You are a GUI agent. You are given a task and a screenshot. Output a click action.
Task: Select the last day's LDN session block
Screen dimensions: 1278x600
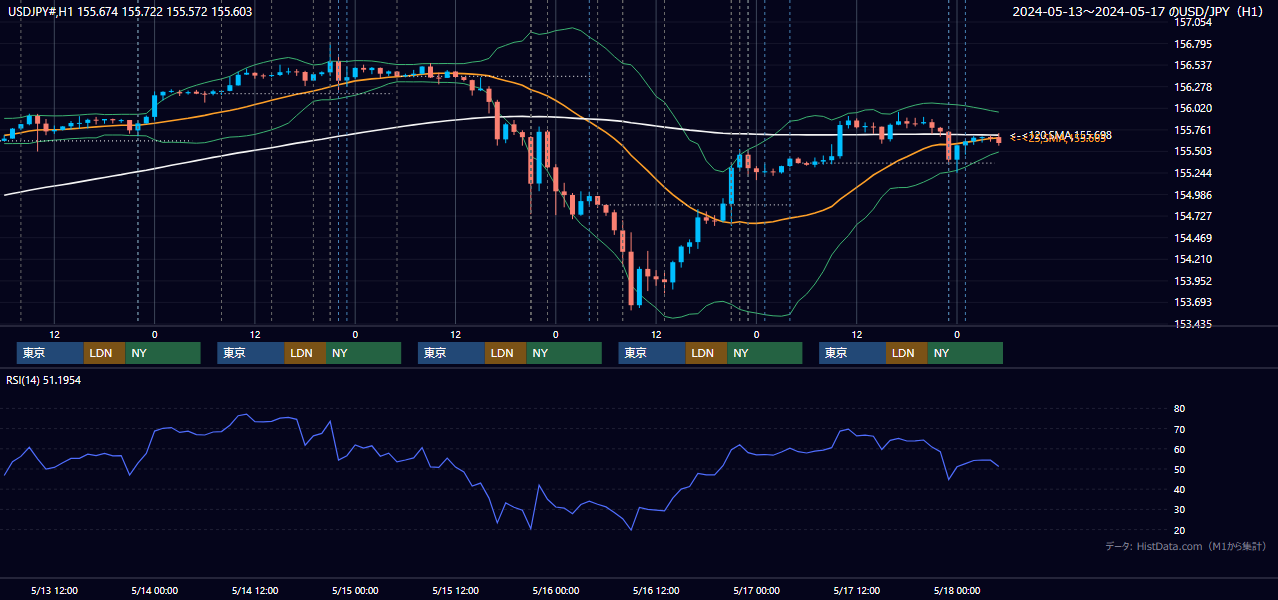coord(907,353)
